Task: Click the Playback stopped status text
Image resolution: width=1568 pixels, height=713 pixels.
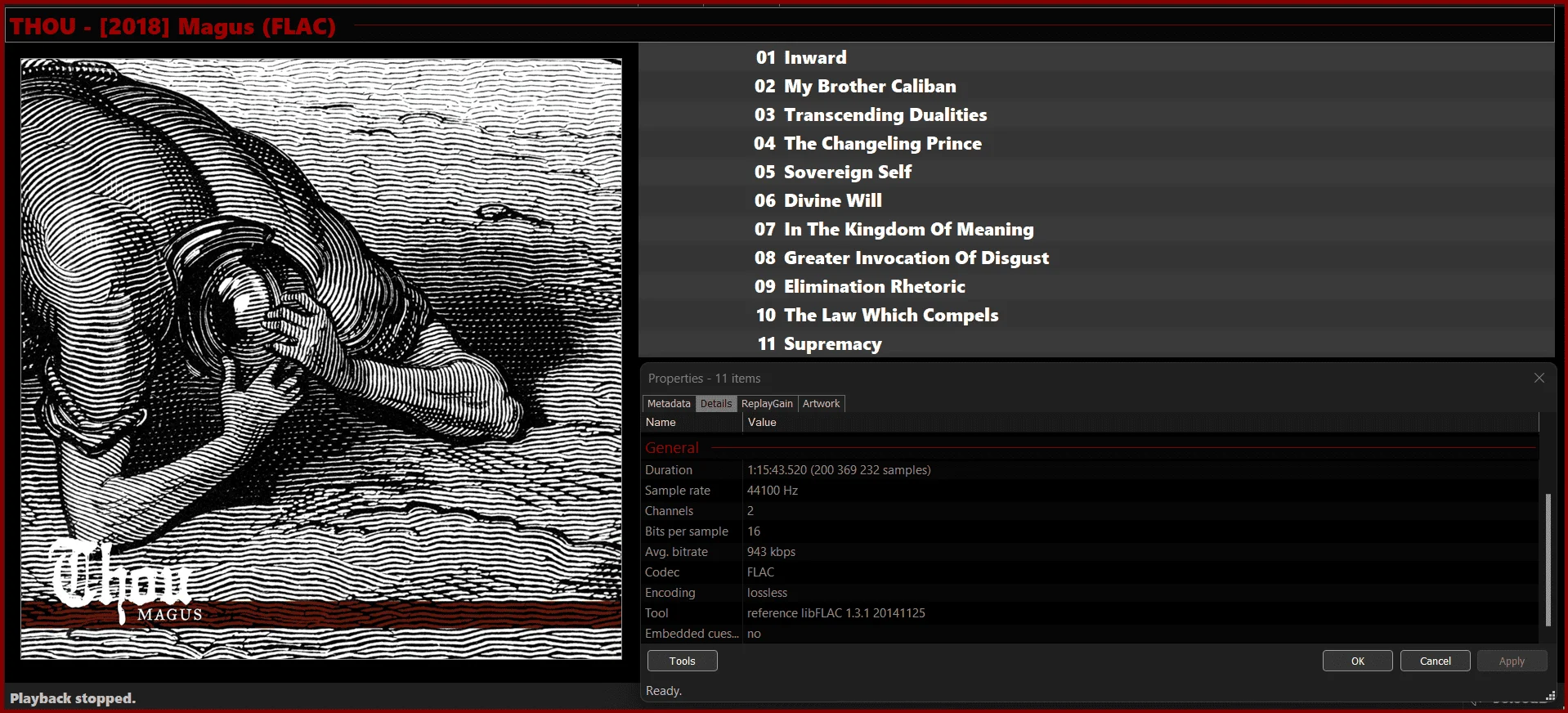Action: (73, 698)
